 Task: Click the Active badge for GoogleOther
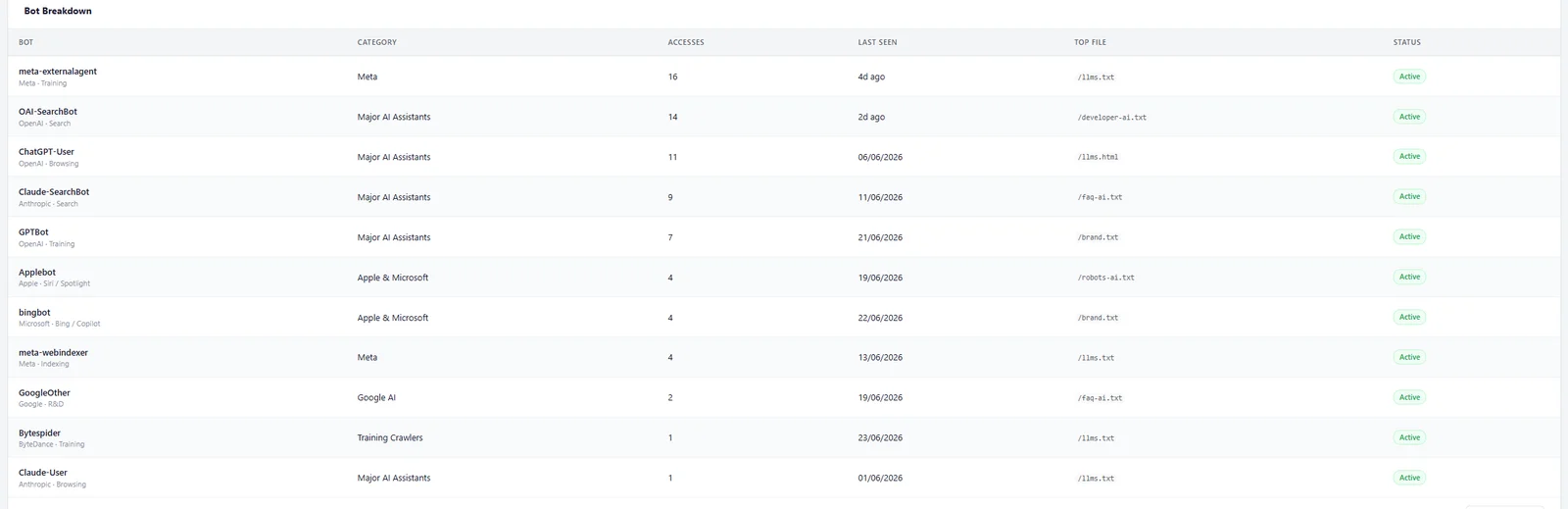(x=1409, y=397)
